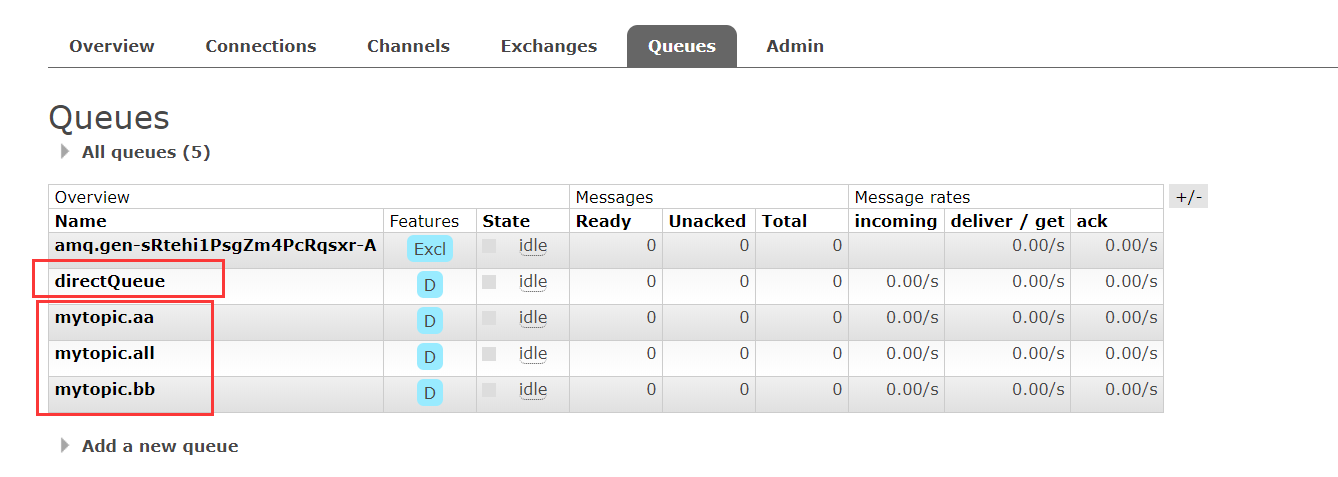Click the D badge for mytopic.aa
The width and height of the screenshot is (1338, 477).
pos(430,321)
